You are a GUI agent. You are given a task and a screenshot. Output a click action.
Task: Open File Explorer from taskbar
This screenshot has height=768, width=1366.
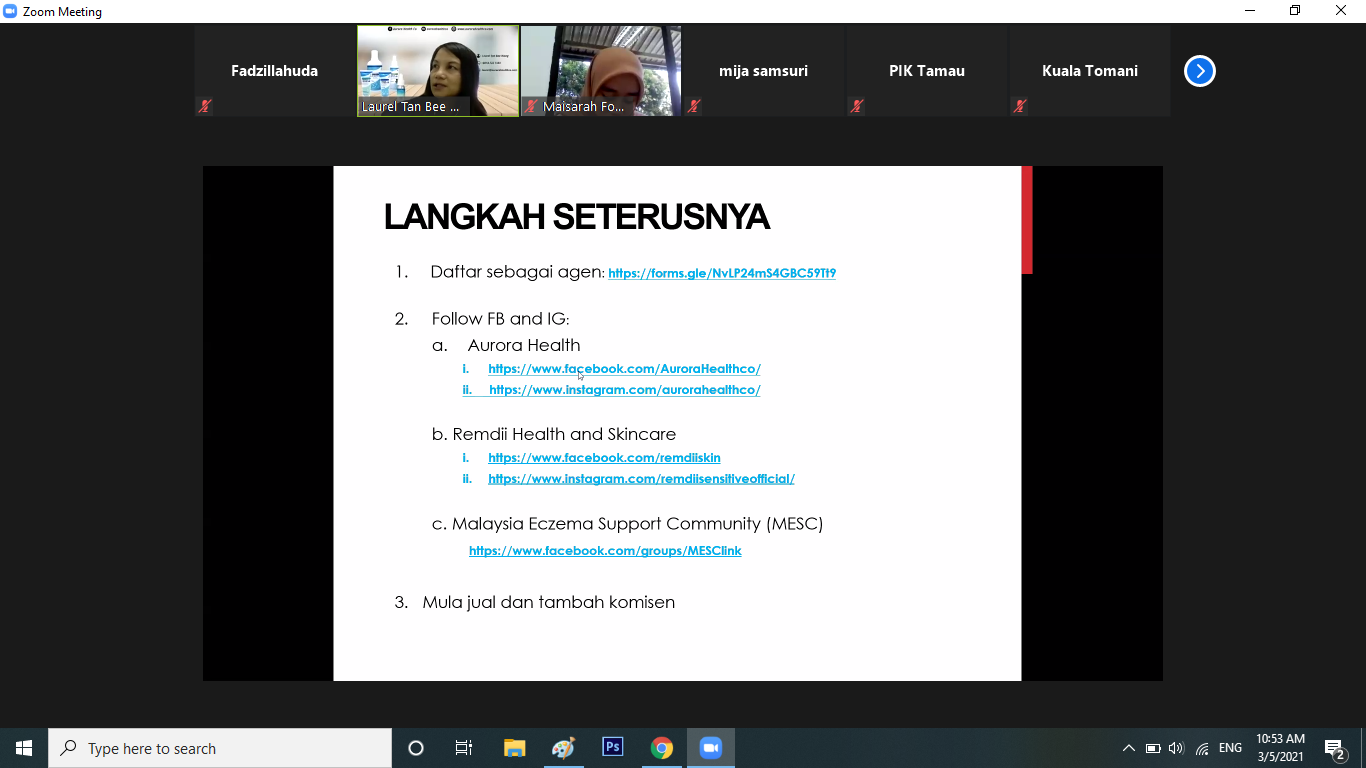pyautogui.click(x=514, y=748)
